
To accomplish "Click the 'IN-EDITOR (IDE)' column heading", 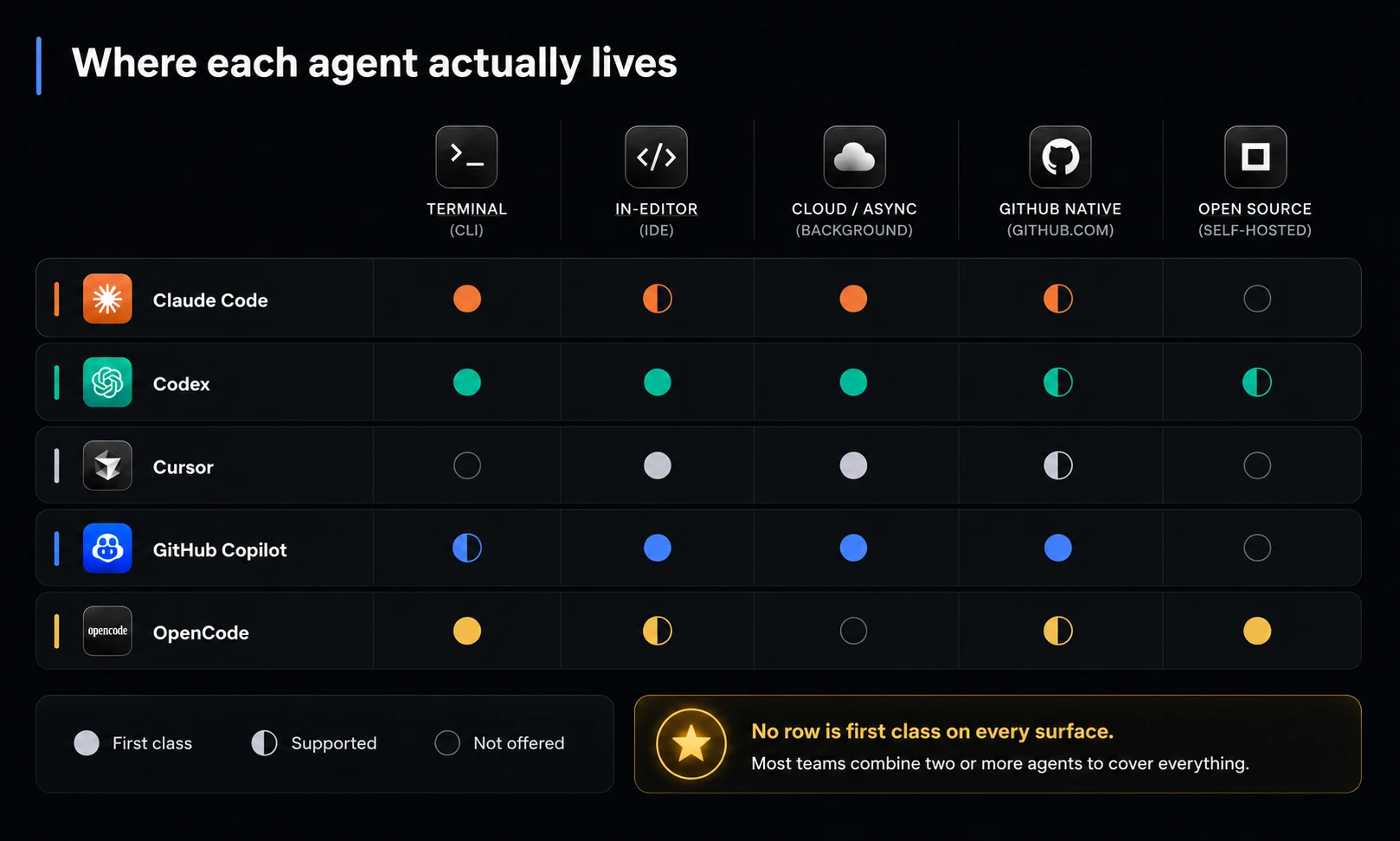I will coord(656,219).
